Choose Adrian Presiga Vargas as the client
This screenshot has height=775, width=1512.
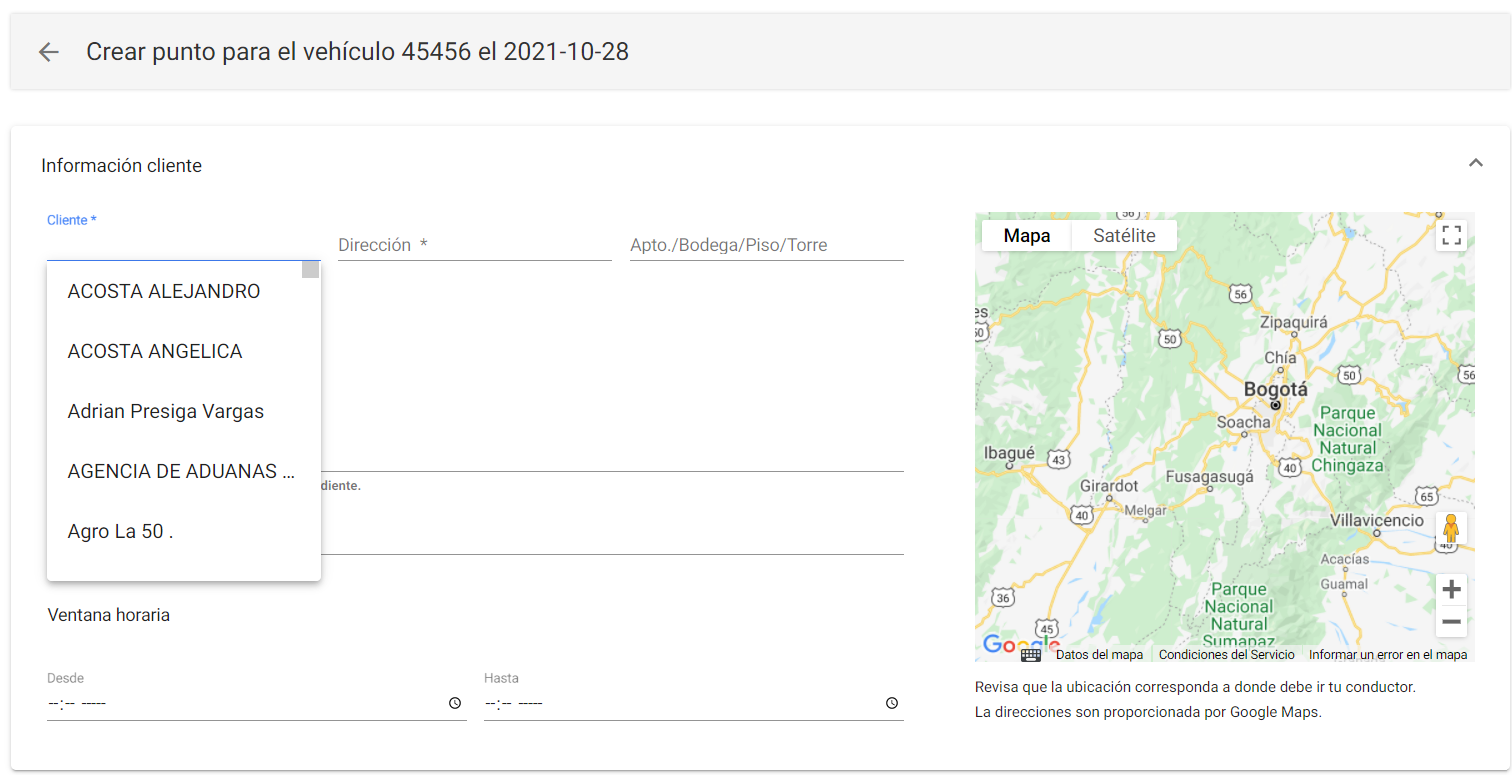pyautogui.click(x=165, y=411)
